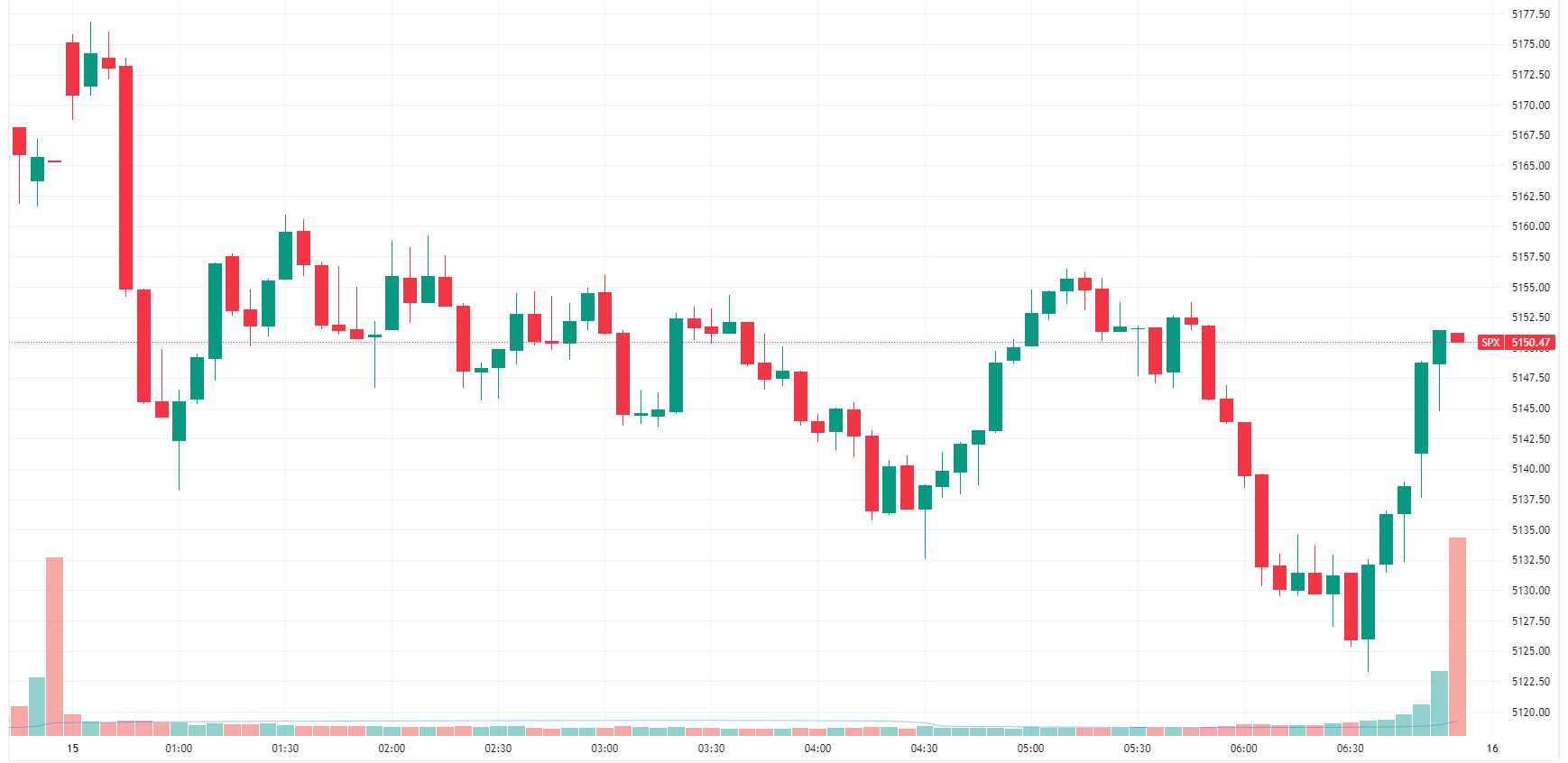Select the 05:00 time axis label

[x=1030, y=749]
